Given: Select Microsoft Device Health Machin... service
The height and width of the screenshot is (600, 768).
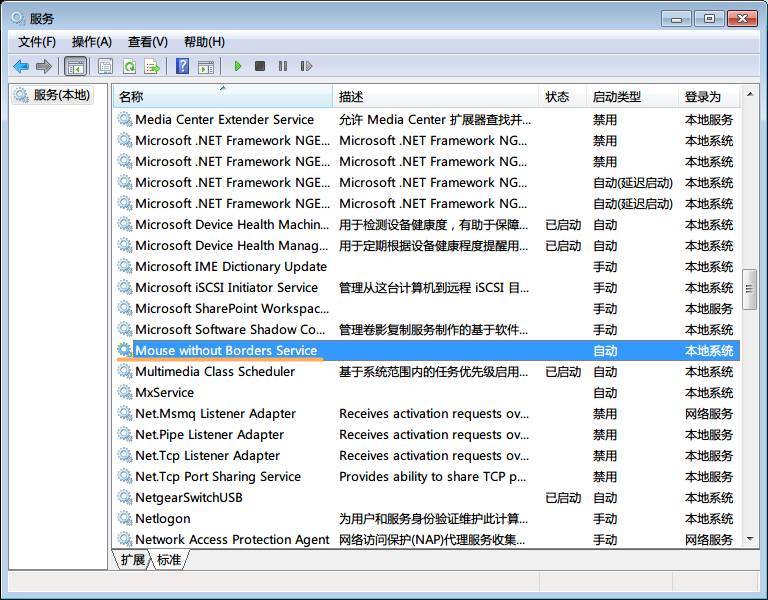Looking at the screenshot, I should click(x=428, y=224).
